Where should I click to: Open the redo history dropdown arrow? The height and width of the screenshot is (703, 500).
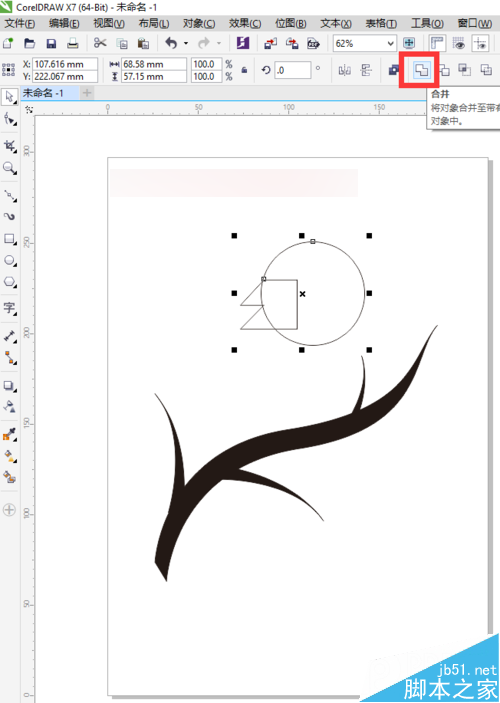[x=219, y=43]
